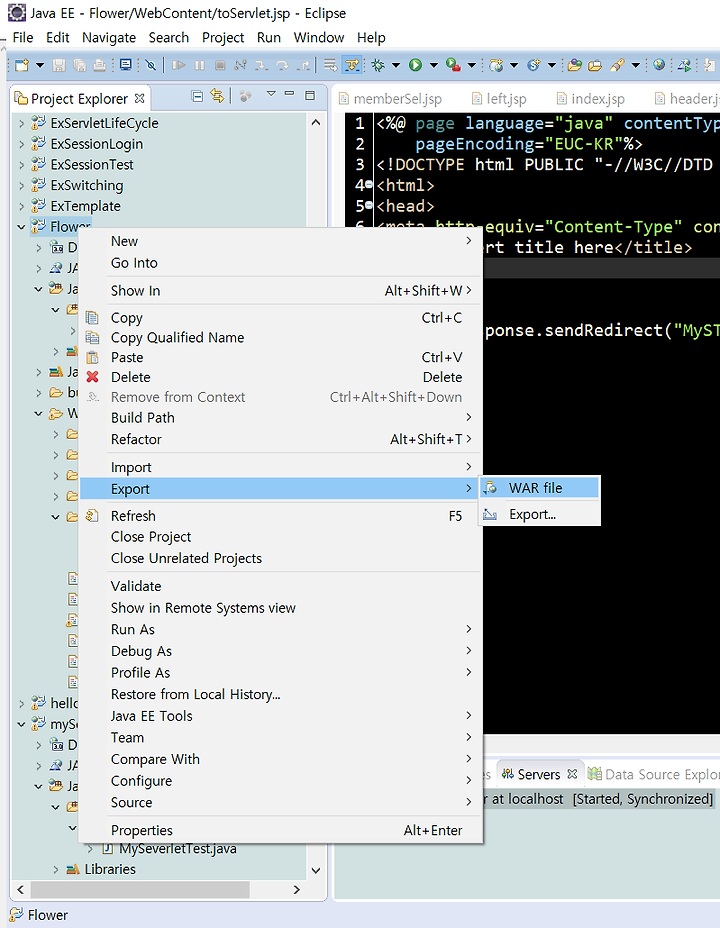Click Collapse All in Project Explorer

[198, 96]
